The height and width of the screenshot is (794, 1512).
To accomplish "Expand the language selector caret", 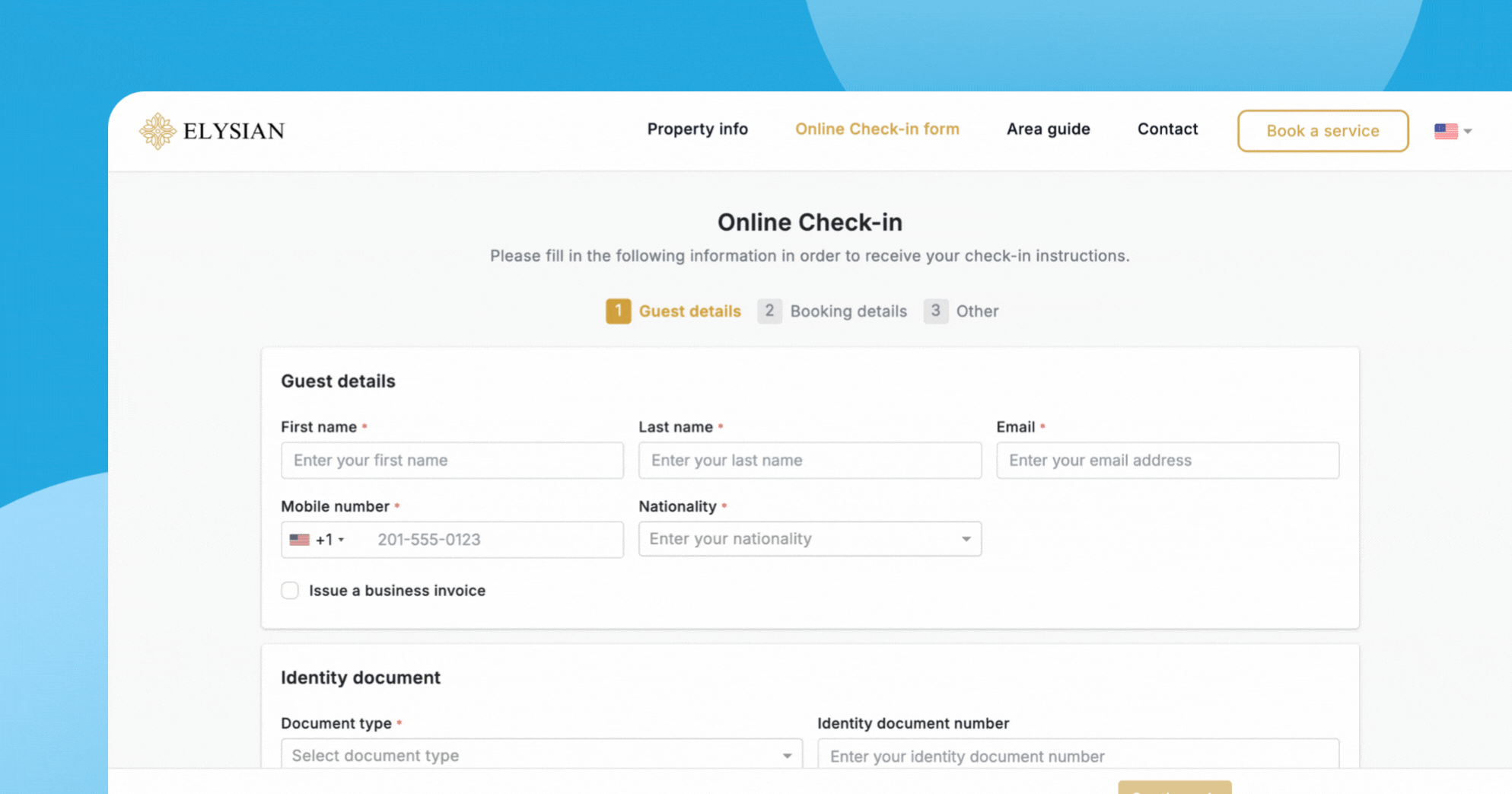I will coord(1467,130).
